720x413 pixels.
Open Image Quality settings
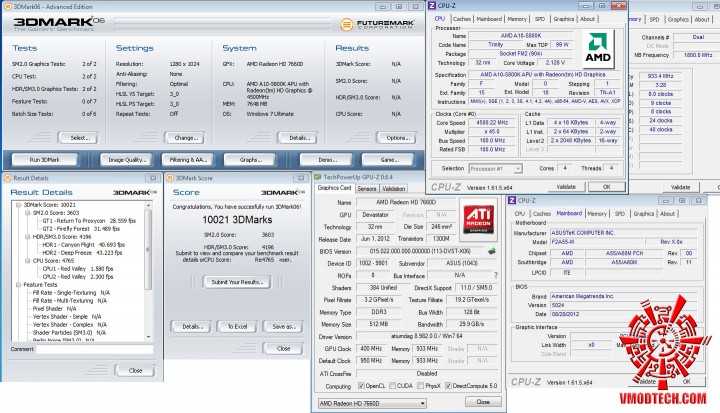click(x=127, y=160)
